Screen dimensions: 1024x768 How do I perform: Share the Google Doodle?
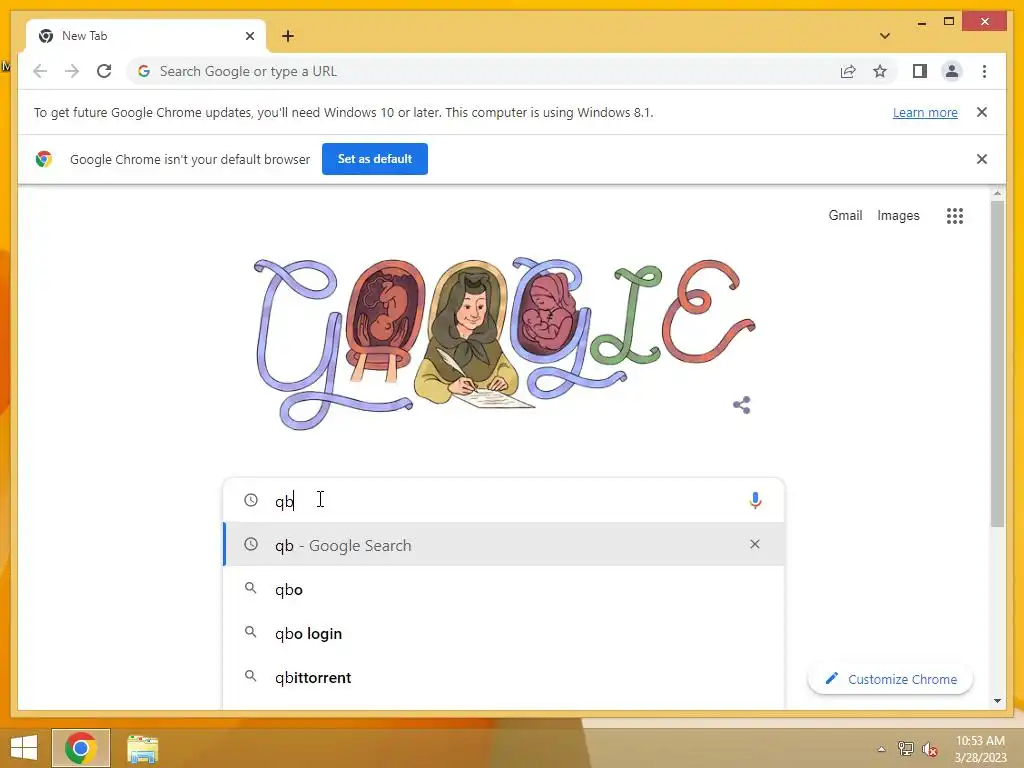coord(742,405)
